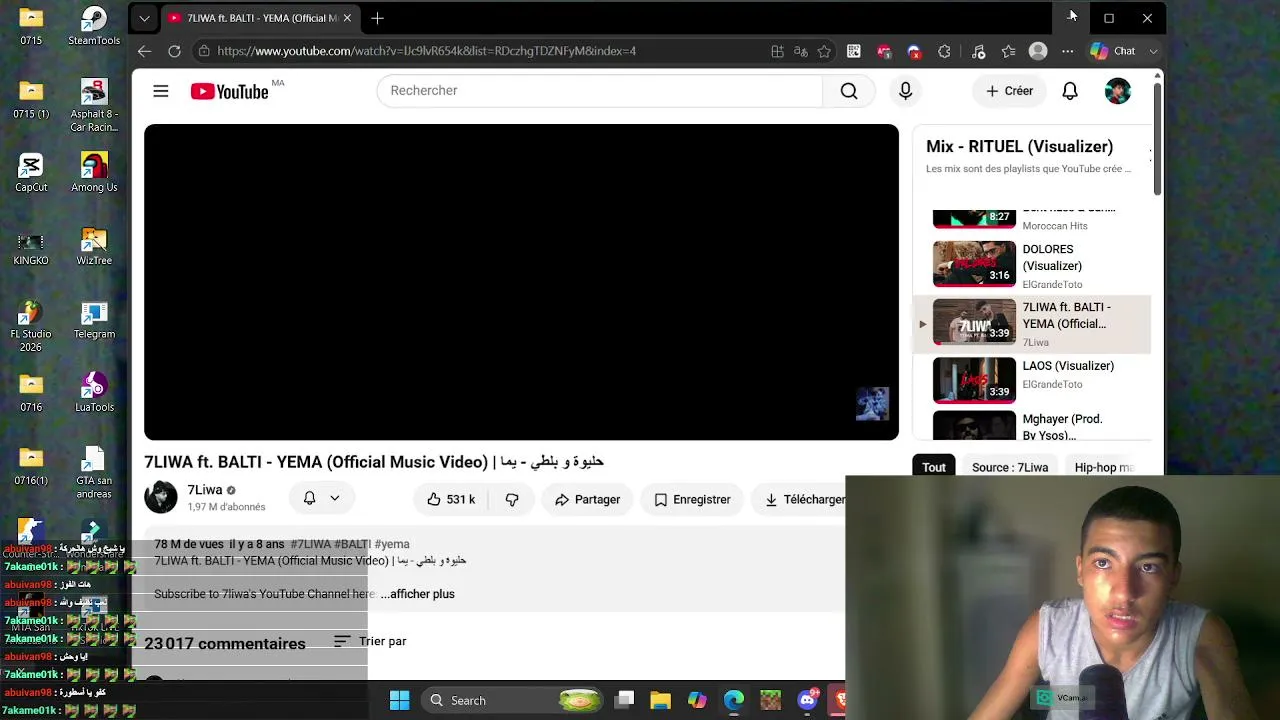This screenshot has width=1280, height=720.
Task: Expand the description with afficher plus
Action: [x=418, y=594]
